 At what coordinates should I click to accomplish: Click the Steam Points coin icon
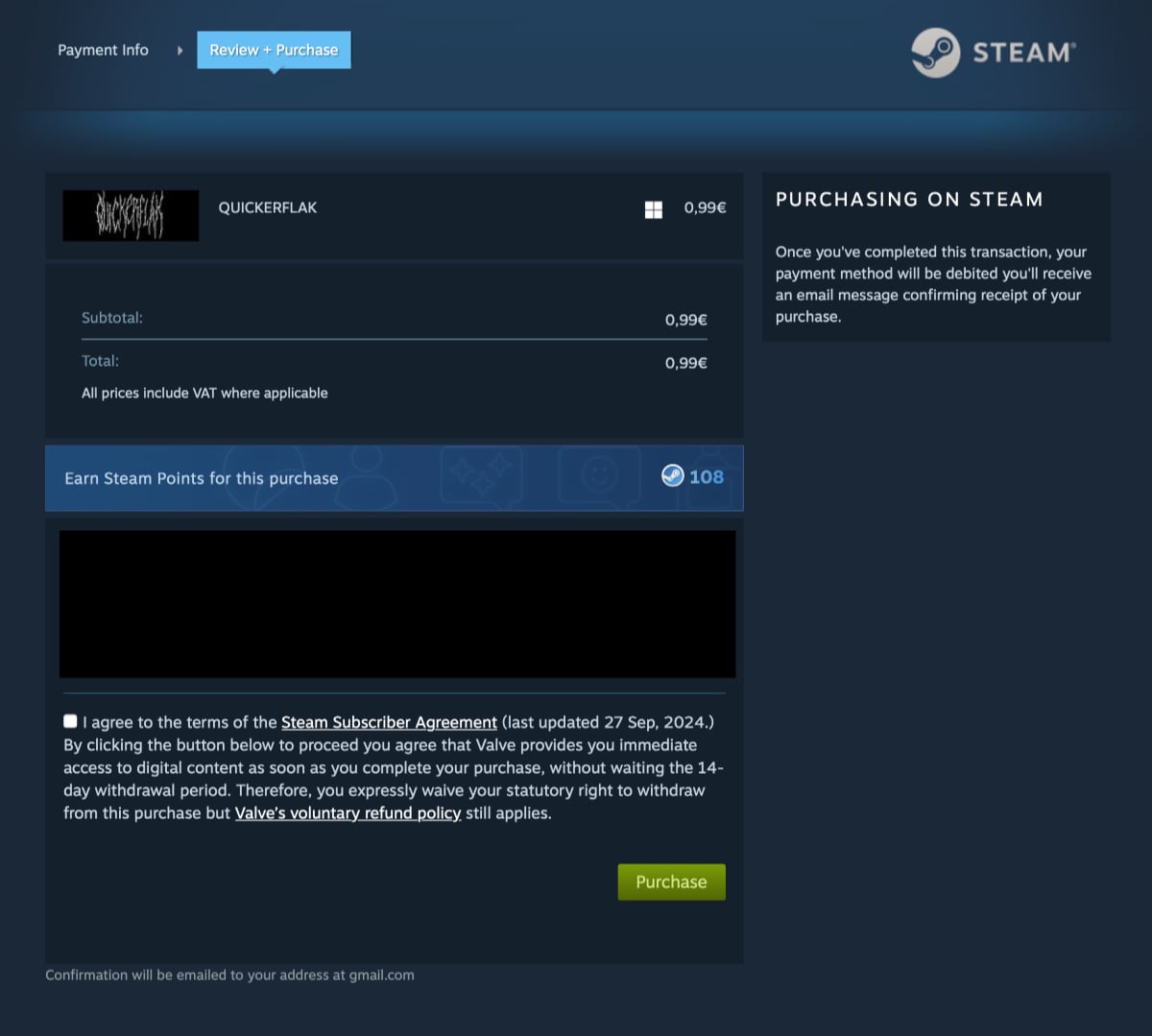coord(673,475)
